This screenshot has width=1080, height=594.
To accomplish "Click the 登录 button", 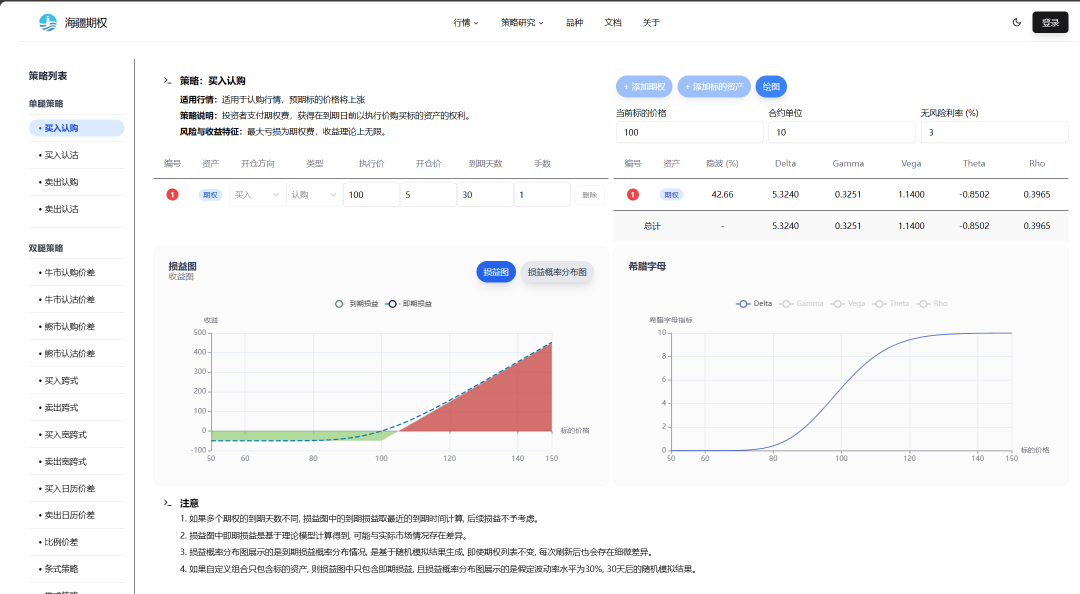I will 1050,22.
